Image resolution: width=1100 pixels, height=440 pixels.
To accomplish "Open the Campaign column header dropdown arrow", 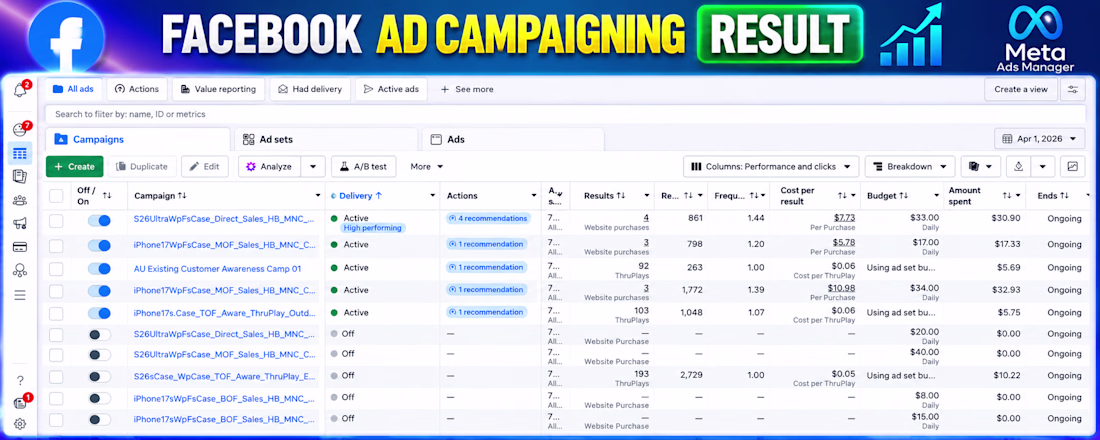I will (316, 196).
